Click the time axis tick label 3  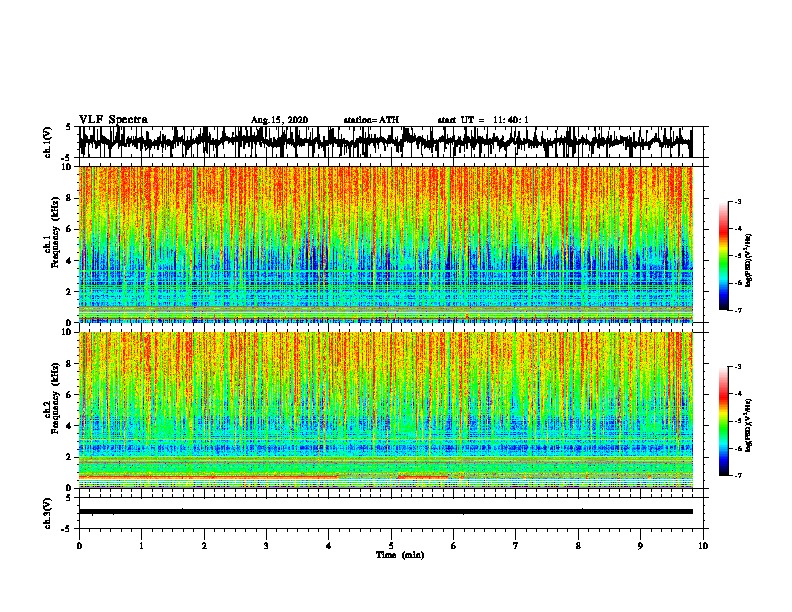(266, 546)
